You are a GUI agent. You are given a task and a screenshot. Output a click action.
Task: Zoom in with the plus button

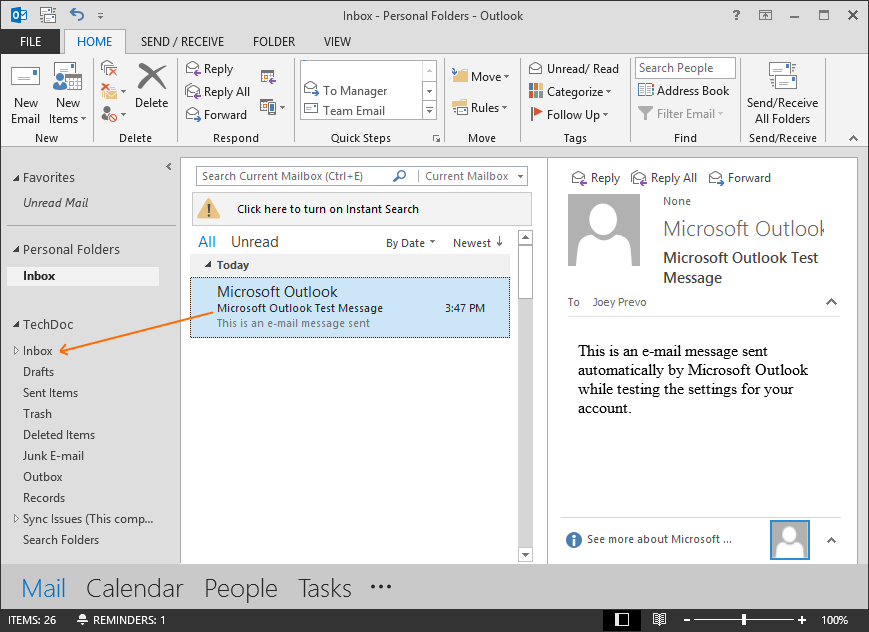801,619
